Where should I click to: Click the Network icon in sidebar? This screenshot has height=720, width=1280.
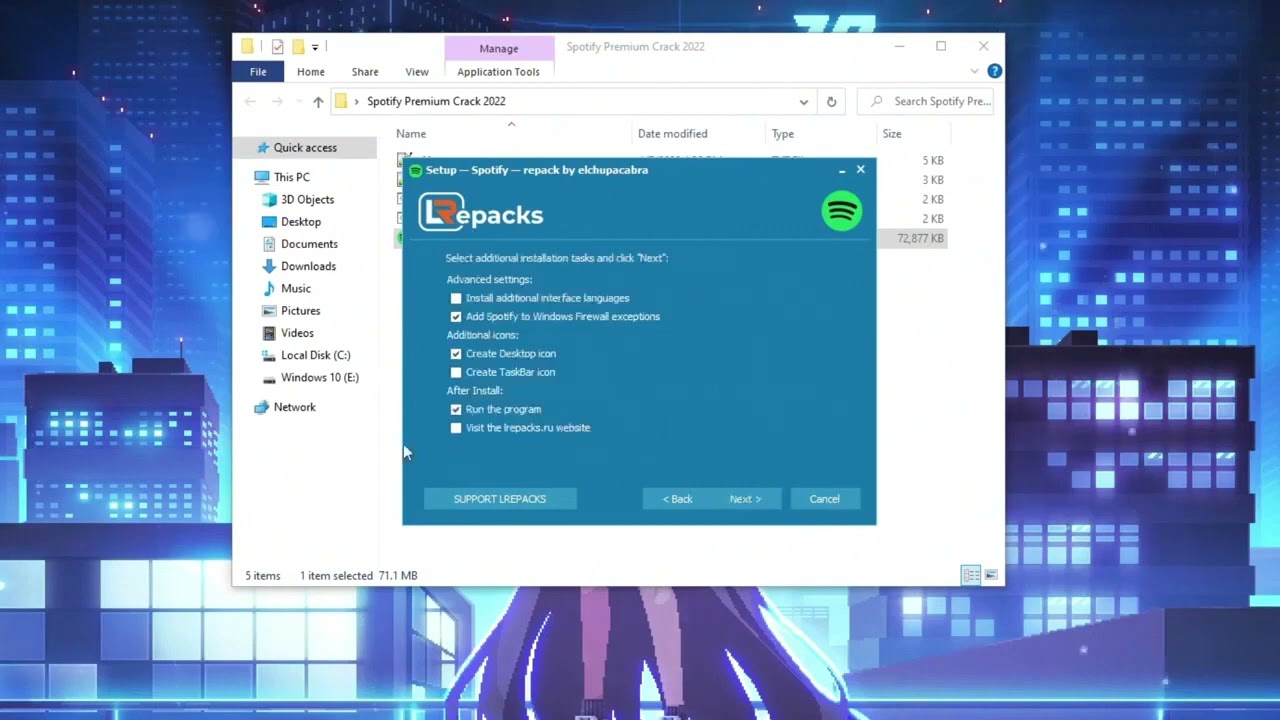tap(262, 407)
